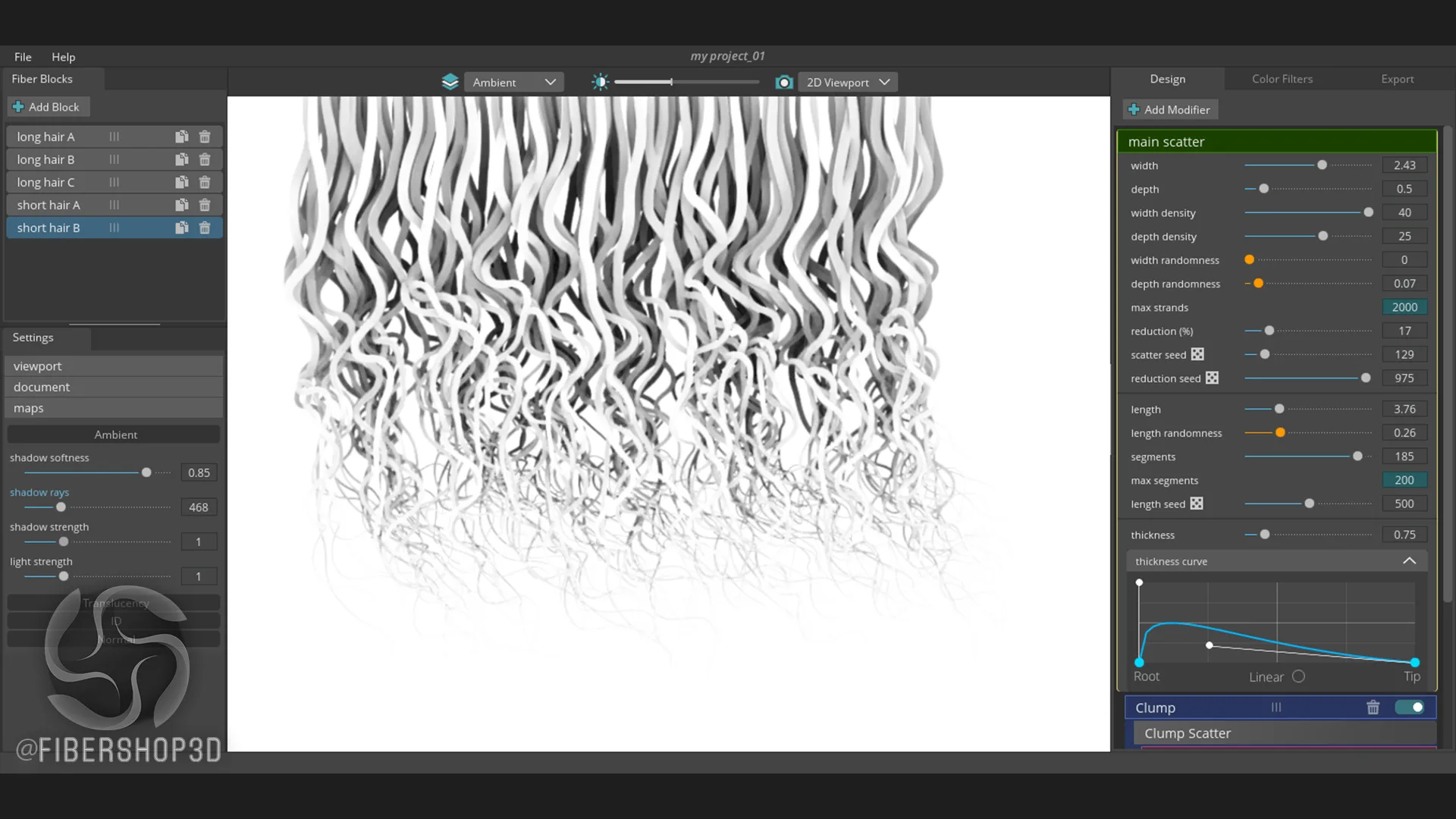This screenshot has width=1456, height=819.
Task: Delete the Clump modifier via trash icon
Action: pyautogui.click(x=1373, y=708)
